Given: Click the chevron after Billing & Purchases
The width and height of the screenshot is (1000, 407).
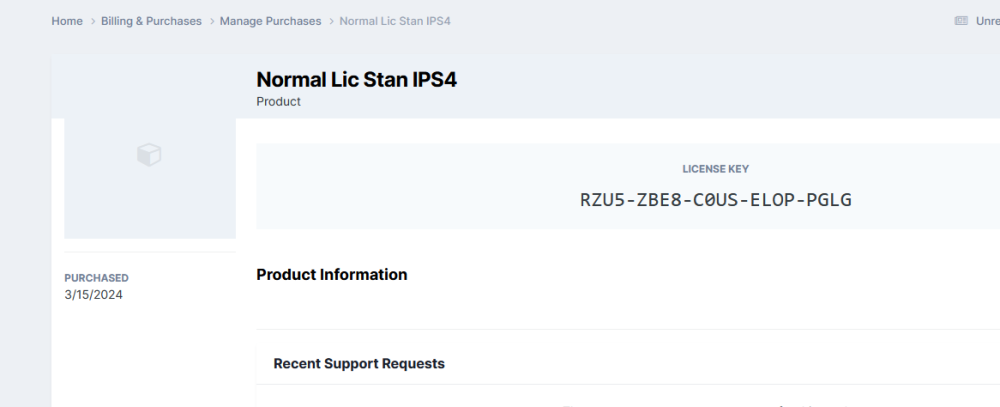Looking at the screenshot, I should tap(211, 21).
